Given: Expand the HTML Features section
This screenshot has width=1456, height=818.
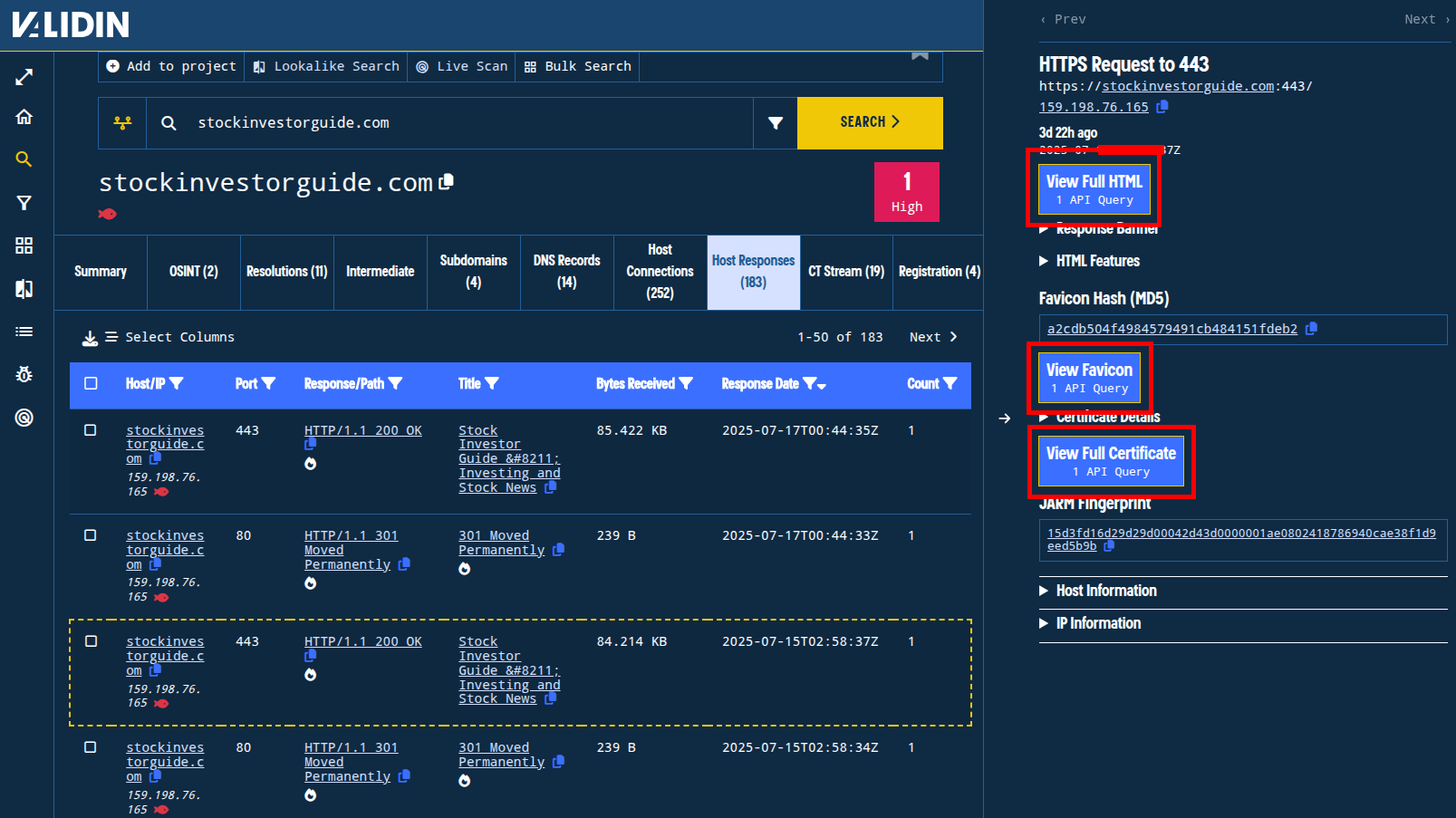Looking at the screenshot, I should coord(1089,261).
